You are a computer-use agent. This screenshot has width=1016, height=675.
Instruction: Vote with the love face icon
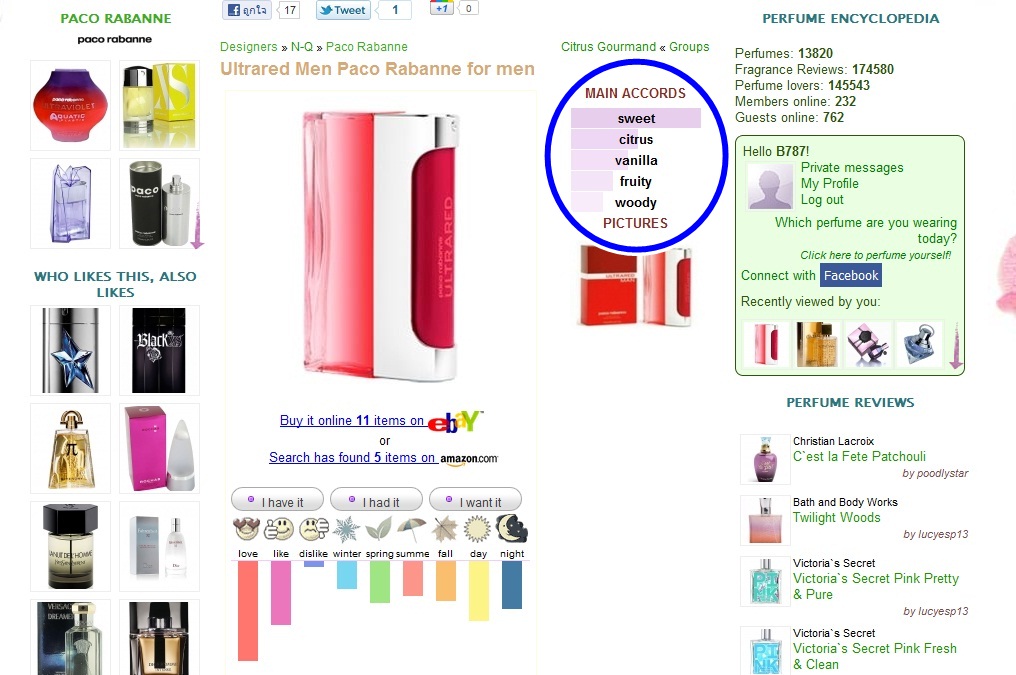pyautogui.click(x=247, y=529)
